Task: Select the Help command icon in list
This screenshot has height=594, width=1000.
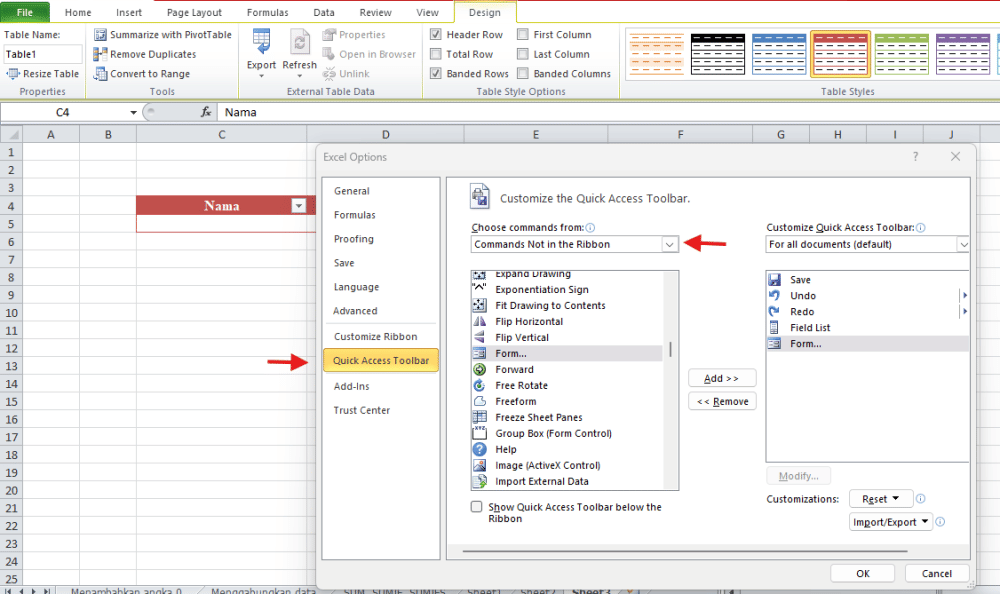Action: (479, 449)
